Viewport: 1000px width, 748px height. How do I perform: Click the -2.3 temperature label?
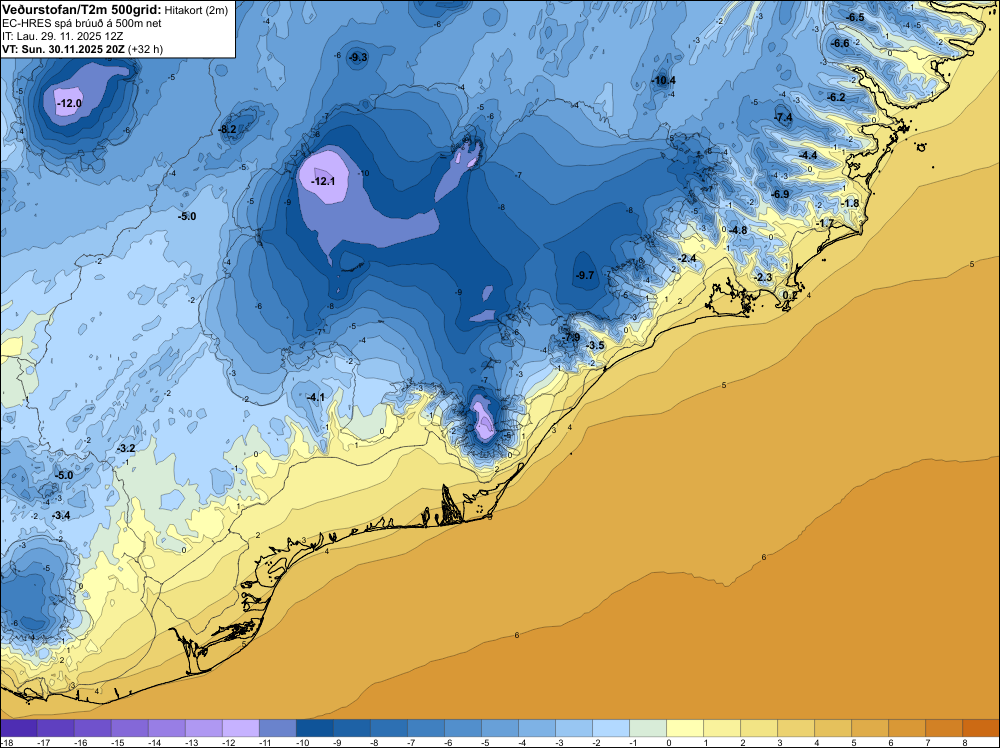coord(763,277)
